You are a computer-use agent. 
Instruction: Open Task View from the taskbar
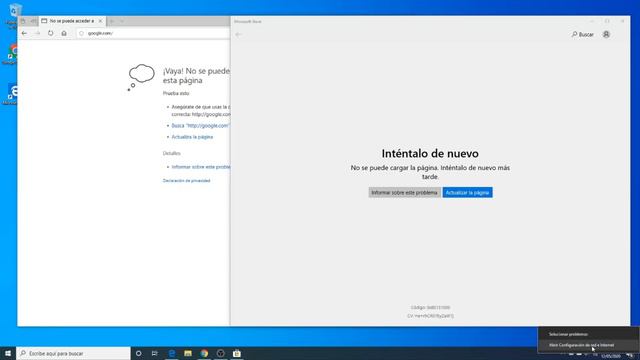(155, 353)
